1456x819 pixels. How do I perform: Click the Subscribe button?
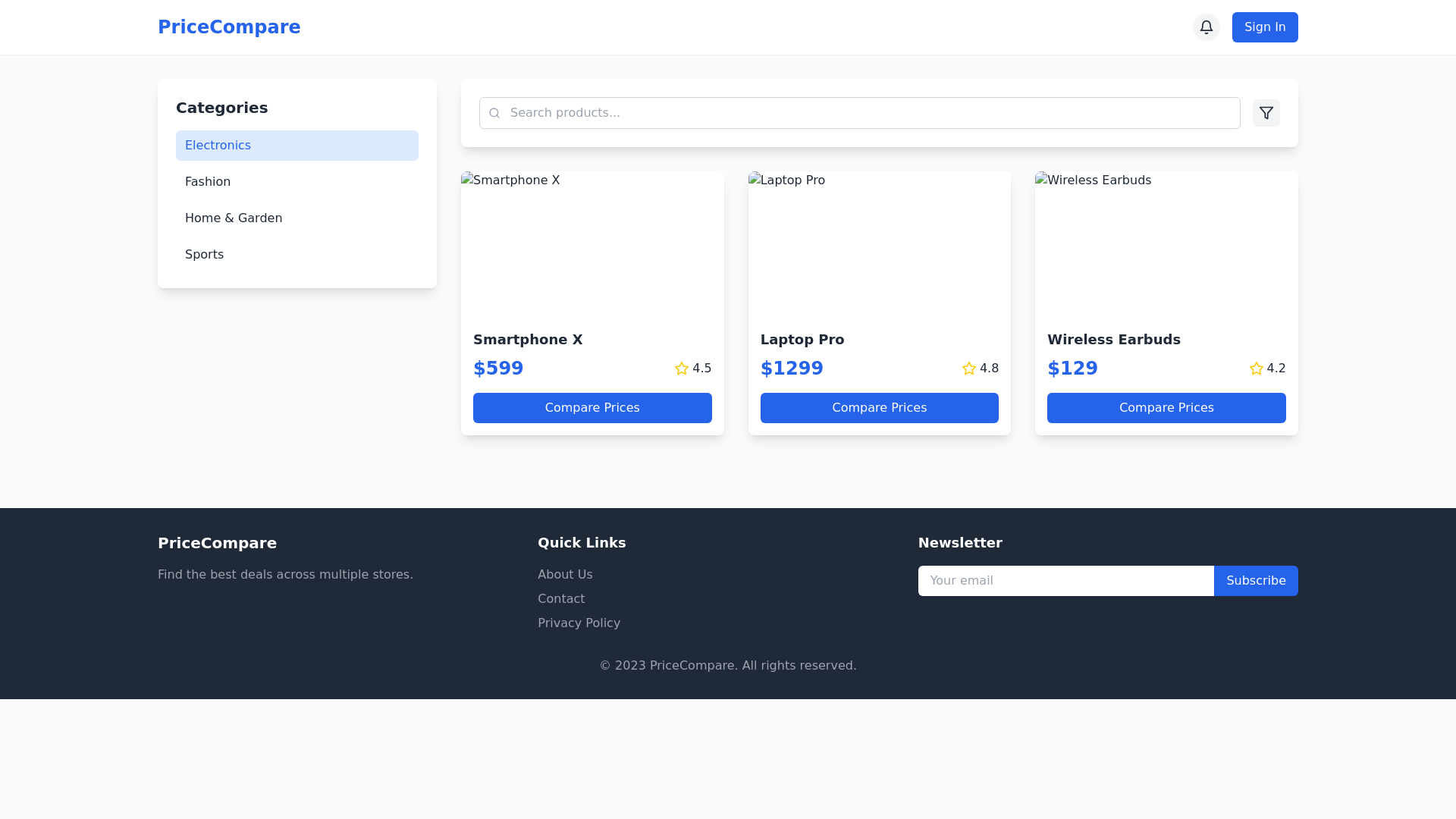pos(1255,580)
